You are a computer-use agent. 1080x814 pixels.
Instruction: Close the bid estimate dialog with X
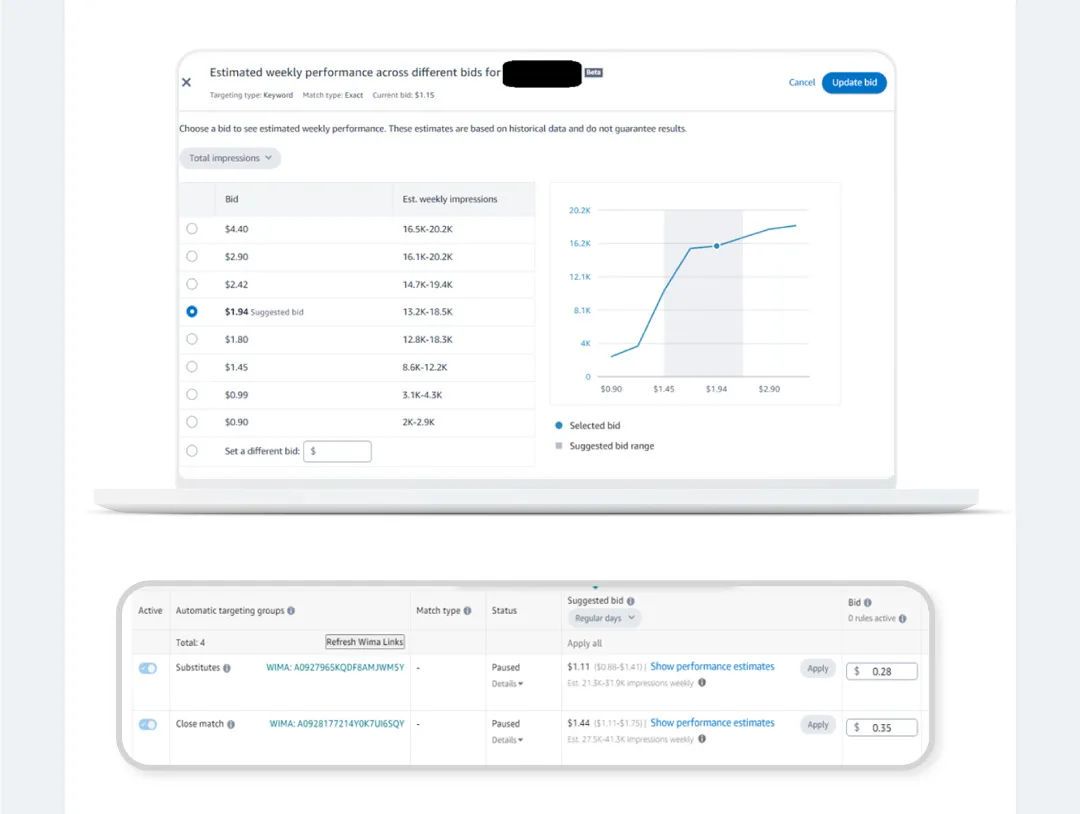click(x=186, y=83)
